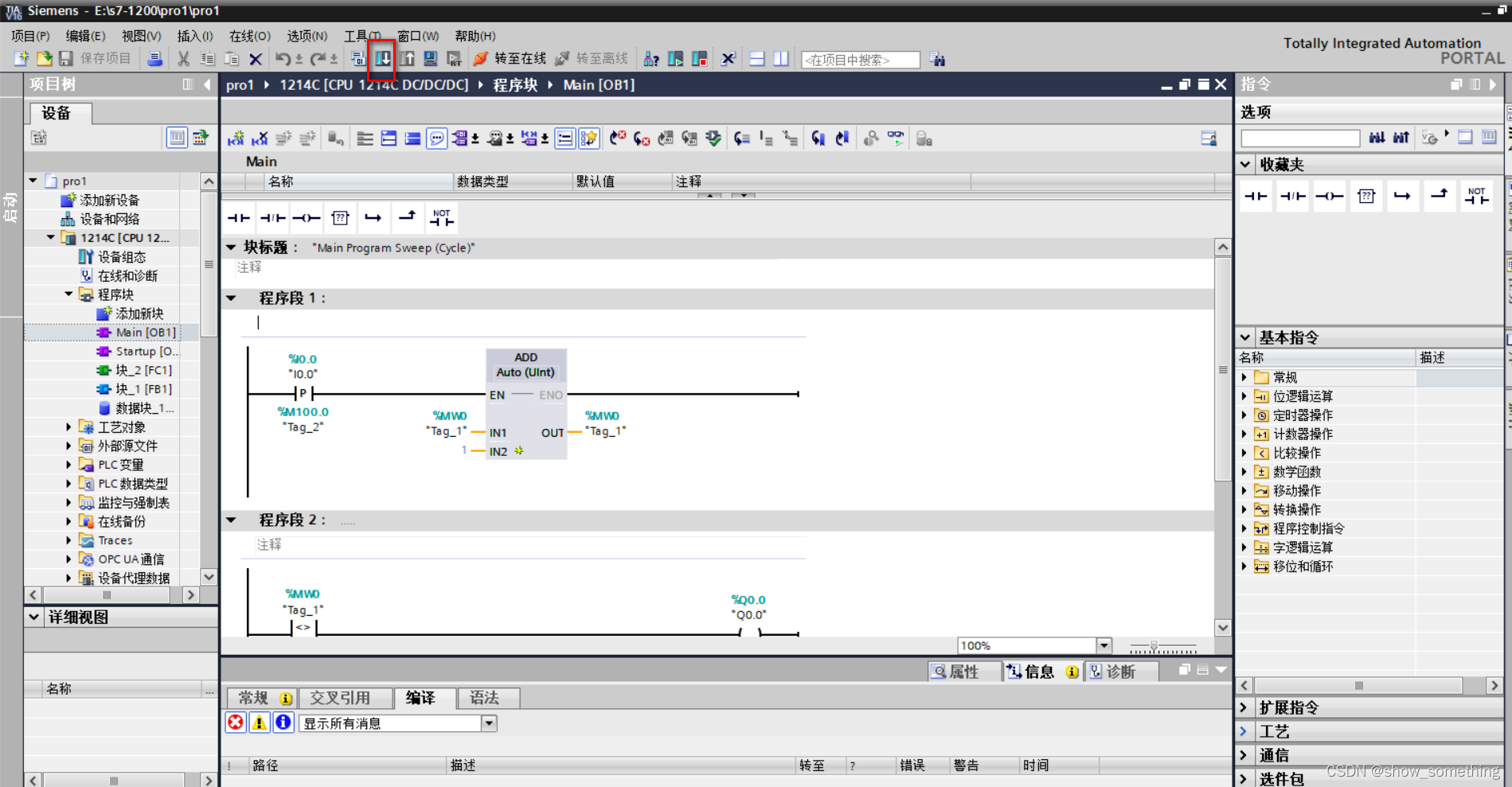The image size is (1512, 787).
Task: Click the delete network icon in editor toolbar
Action: click(x=260, y=138)
